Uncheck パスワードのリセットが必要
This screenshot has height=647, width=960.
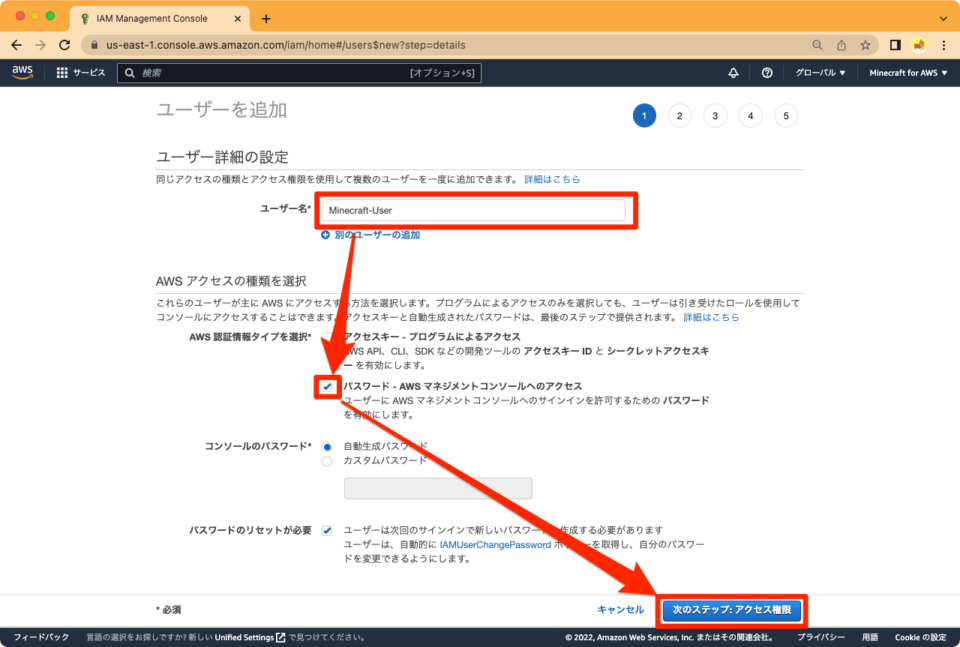point(327,530)
